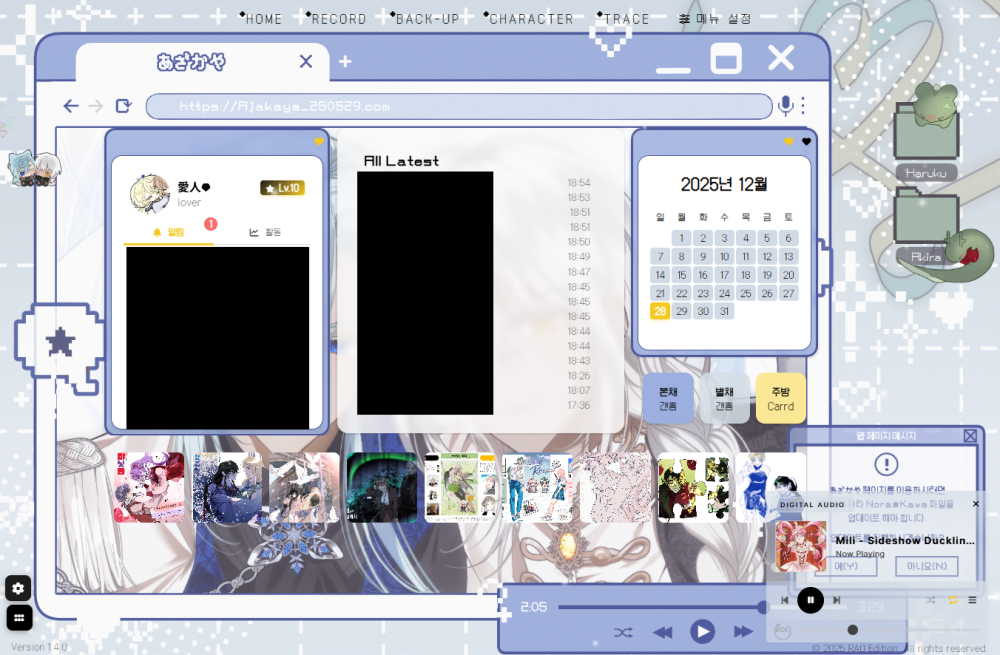This screenshot has height=655, width=1000.
Task: Click the pixel star speech bubble
Action: coord(61,343)
